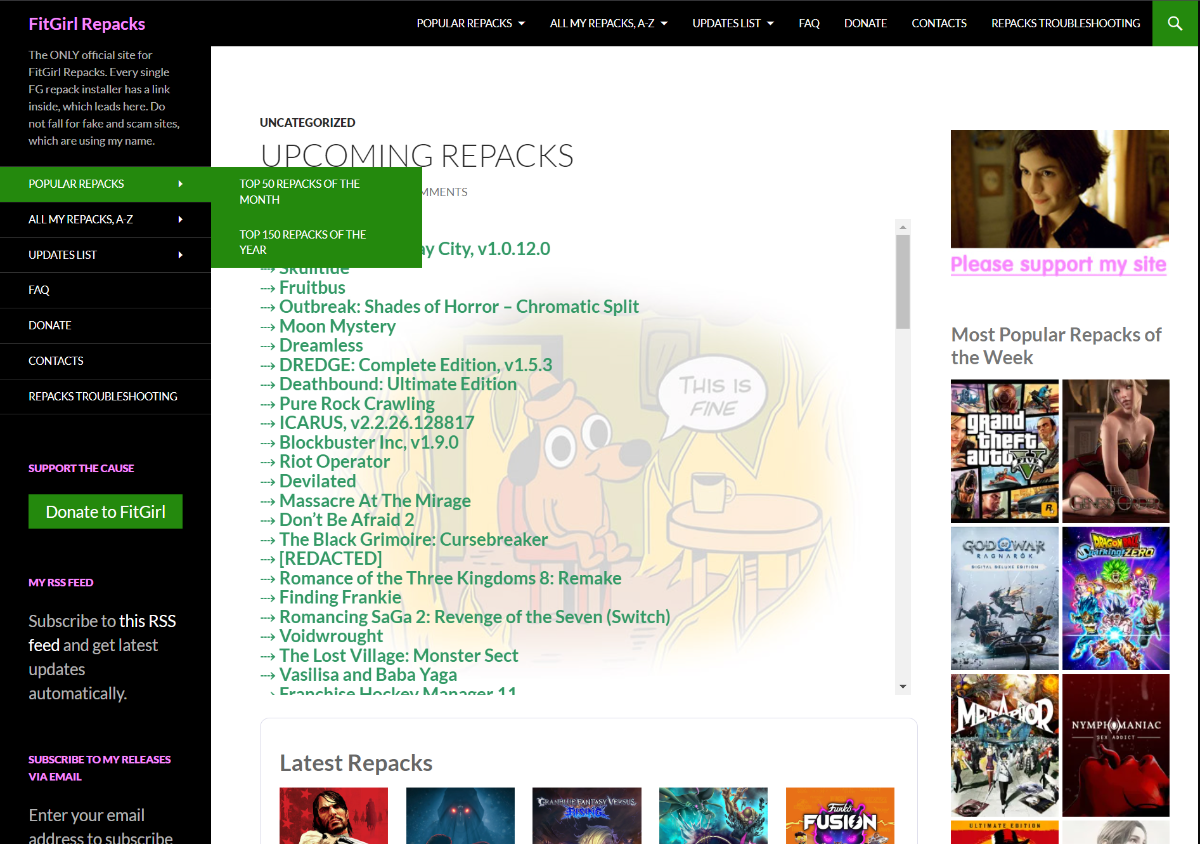Select 'Vasilisa and Baba Yaga' entry
This screenshot has height=844, width=1200.
point(366,675)
